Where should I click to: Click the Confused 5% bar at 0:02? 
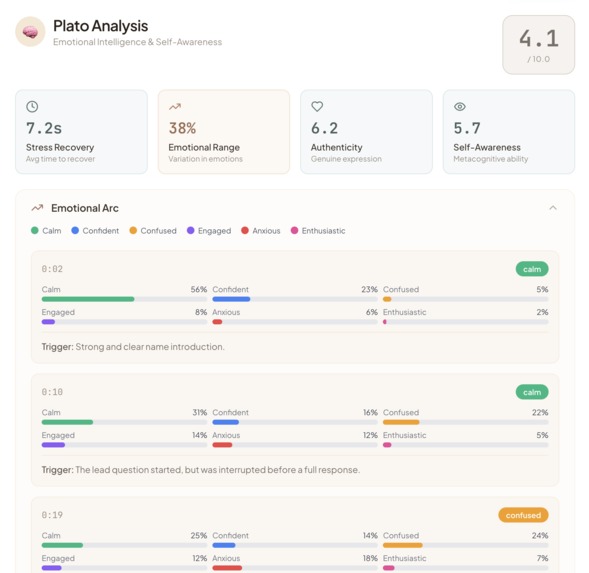tap(465, 299)
